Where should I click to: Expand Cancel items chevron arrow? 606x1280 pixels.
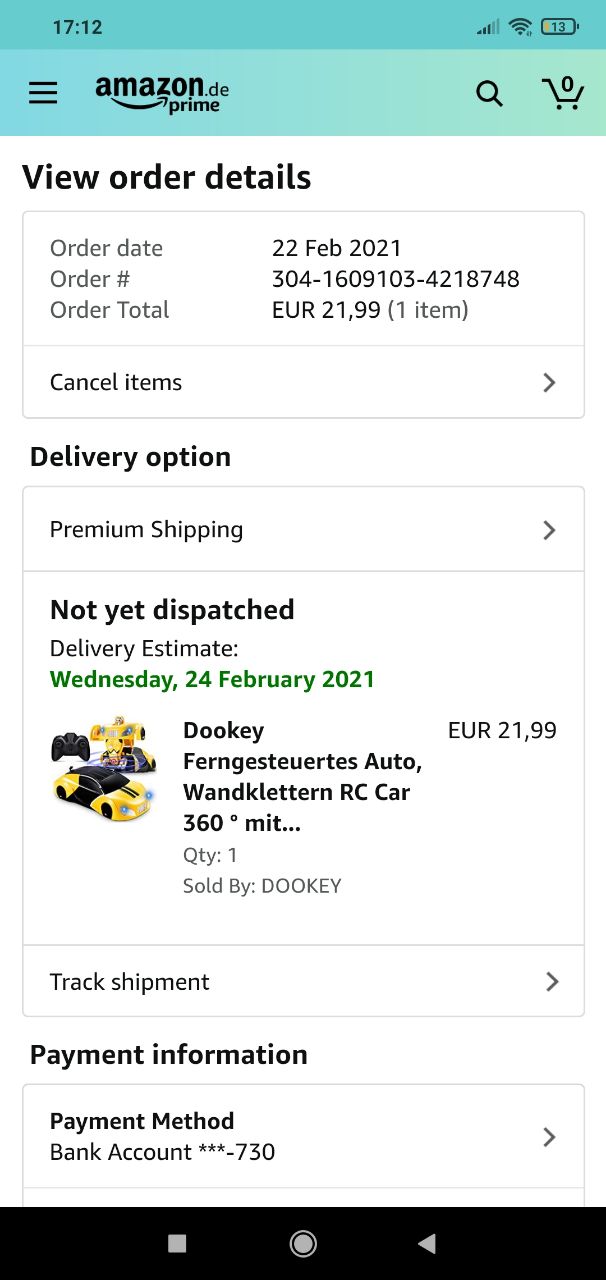tap(549, 382)
